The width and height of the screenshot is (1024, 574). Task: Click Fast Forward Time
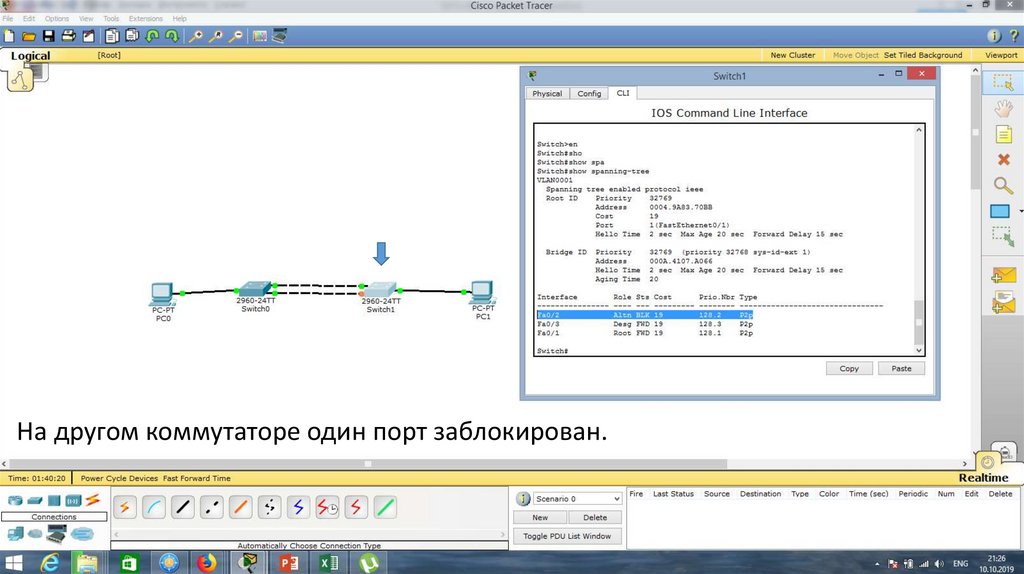[x=197, y=479]
